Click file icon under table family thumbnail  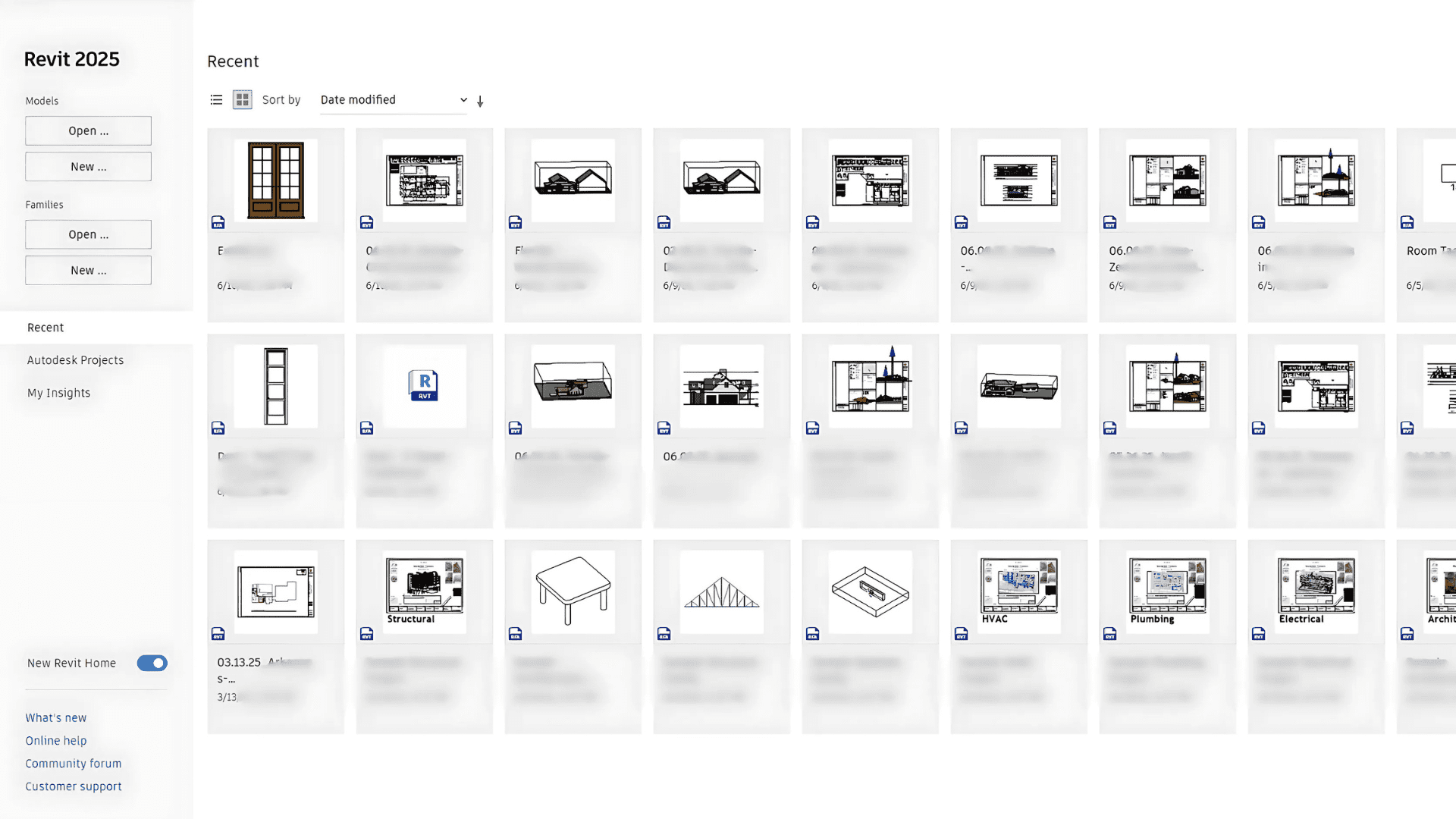click(516, 634)
